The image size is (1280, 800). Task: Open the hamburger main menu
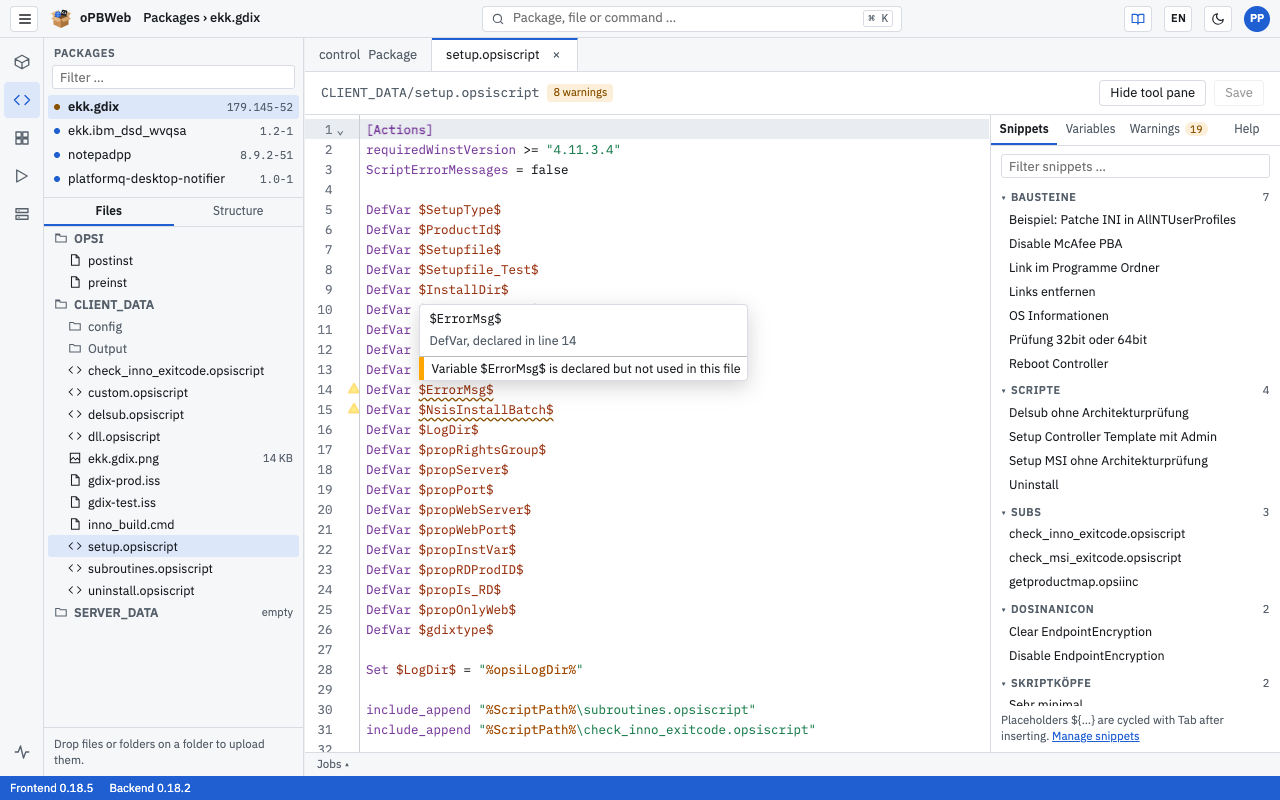click(x=25, y=18)
